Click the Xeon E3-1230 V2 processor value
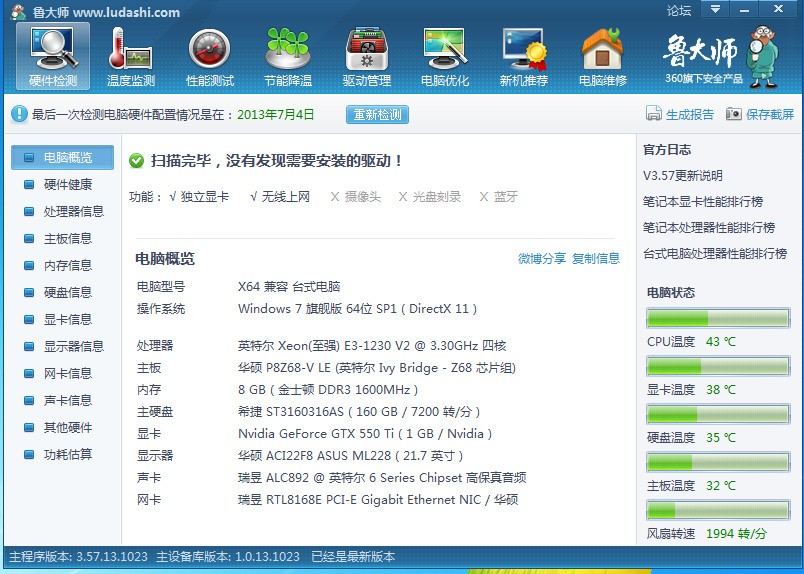Image resolution: width=804 pixels, height=574 pixels. (372, 346)
